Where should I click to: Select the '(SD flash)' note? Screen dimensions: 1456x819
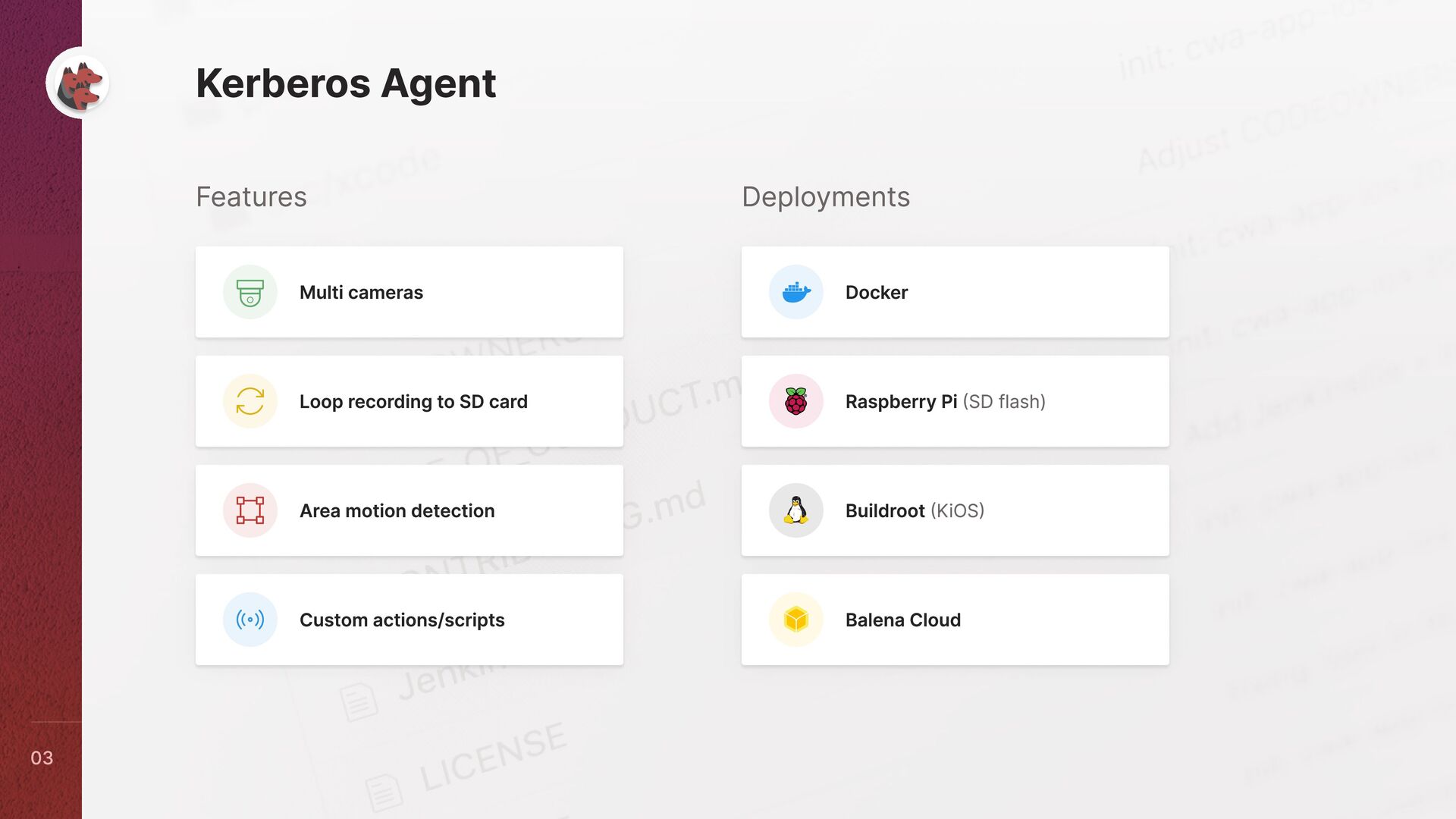(x=1004, y=402)
